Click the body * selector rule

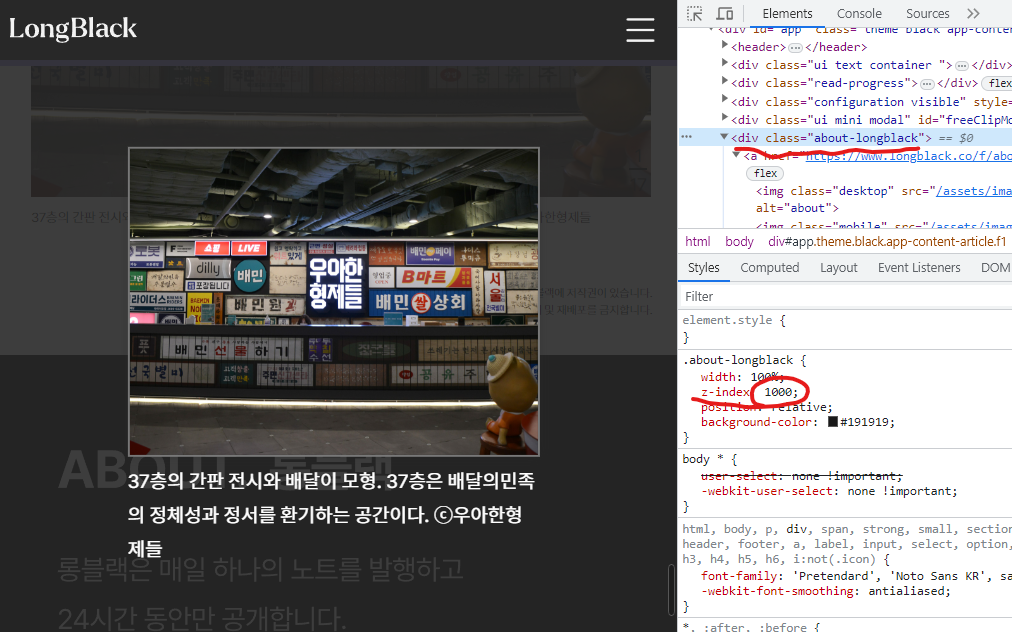pos(702,459)
